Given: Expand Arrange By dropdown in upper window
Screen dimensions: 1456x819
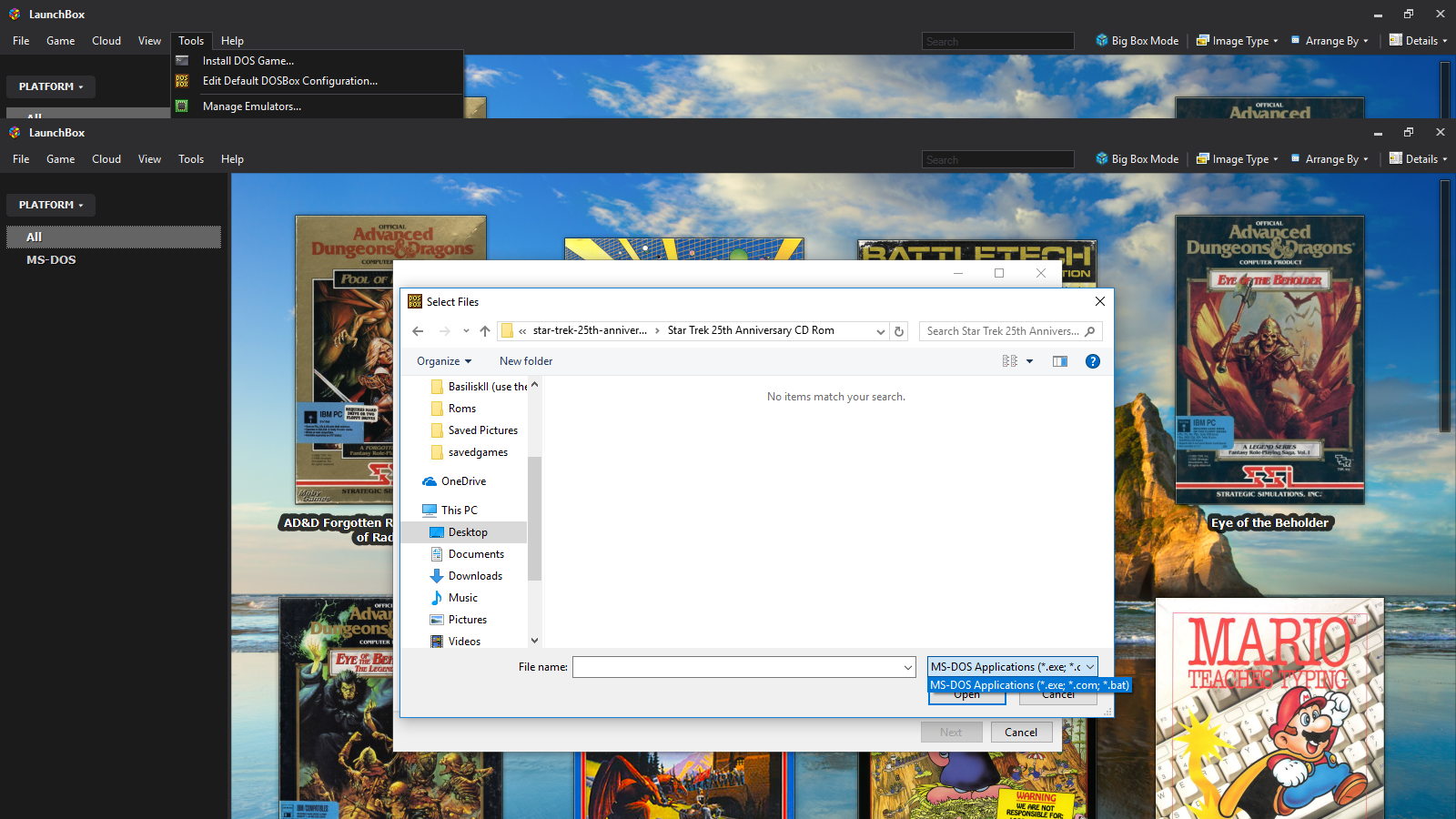Looking at the screenshot, I should point(1366,41).
